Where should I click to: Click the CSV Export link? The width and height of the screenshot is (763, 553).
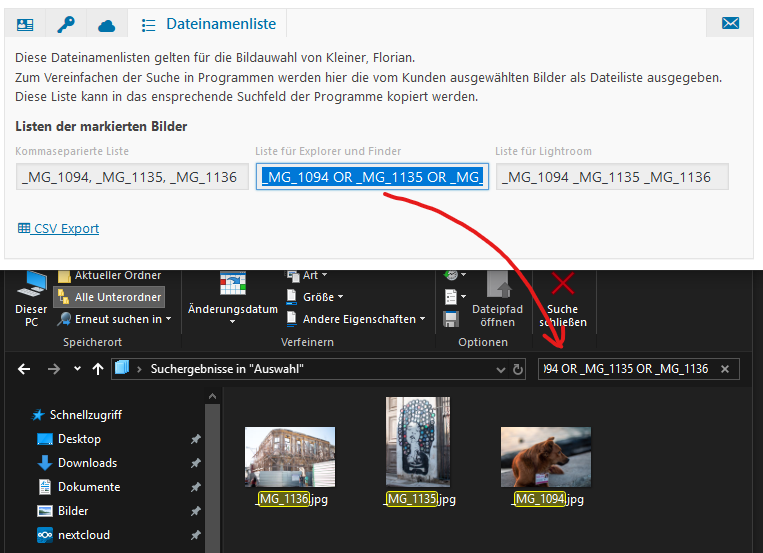[x=59, y=228]
